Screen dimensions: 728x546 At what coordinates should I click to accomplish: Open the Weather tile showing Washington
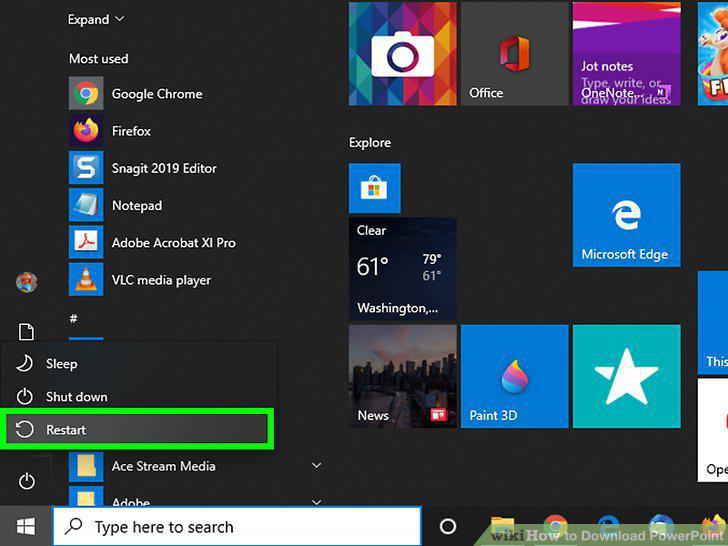click(x=403, y=269)
